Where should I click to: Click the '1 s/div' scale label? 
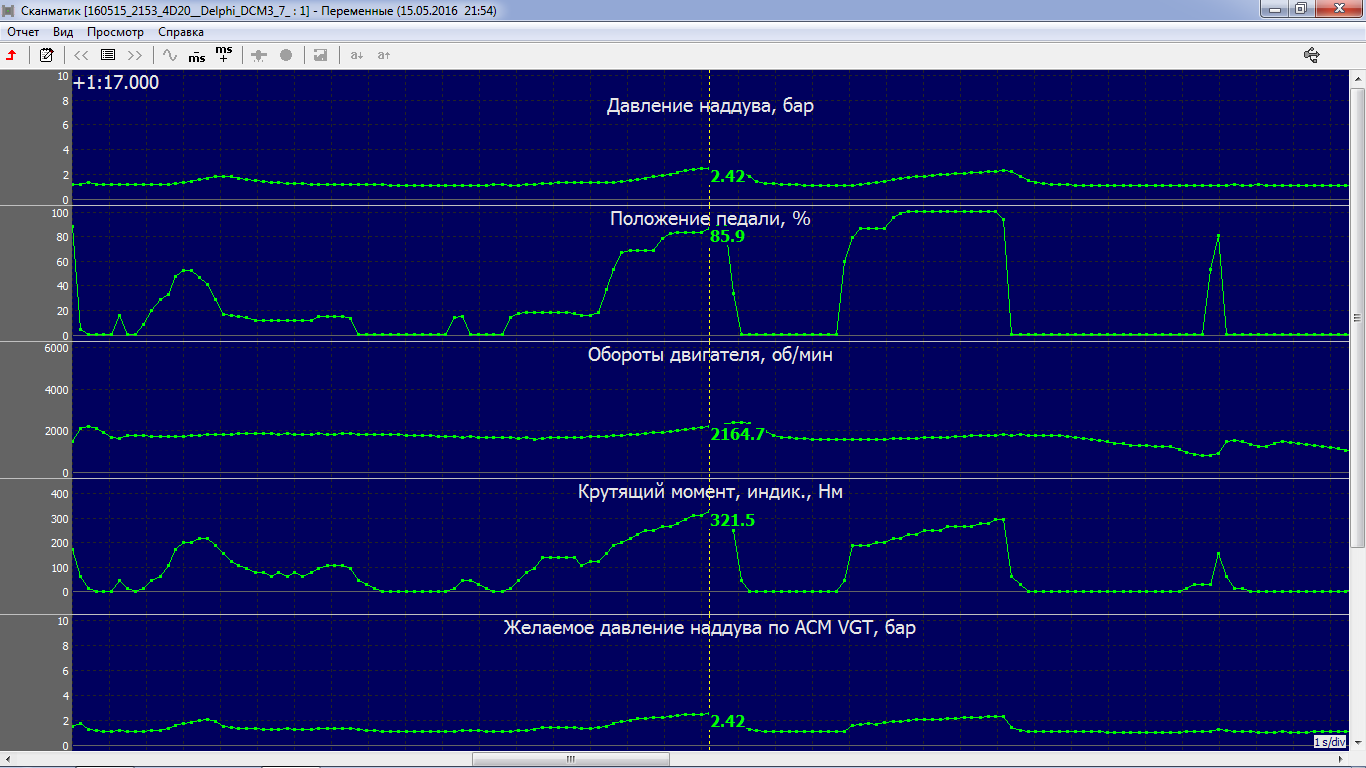(x=1329, y=742)
